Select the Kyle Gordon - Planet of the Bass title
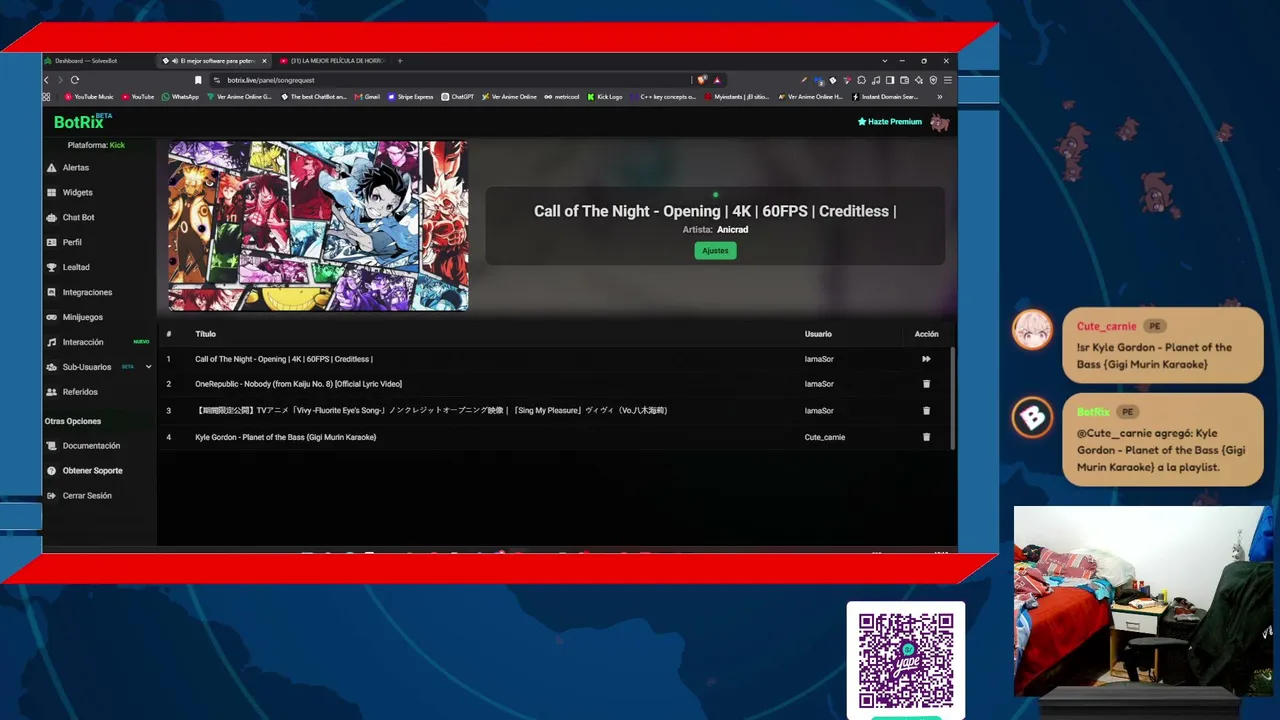Viewport: 1280px width, 720px height. click(286, 437)
